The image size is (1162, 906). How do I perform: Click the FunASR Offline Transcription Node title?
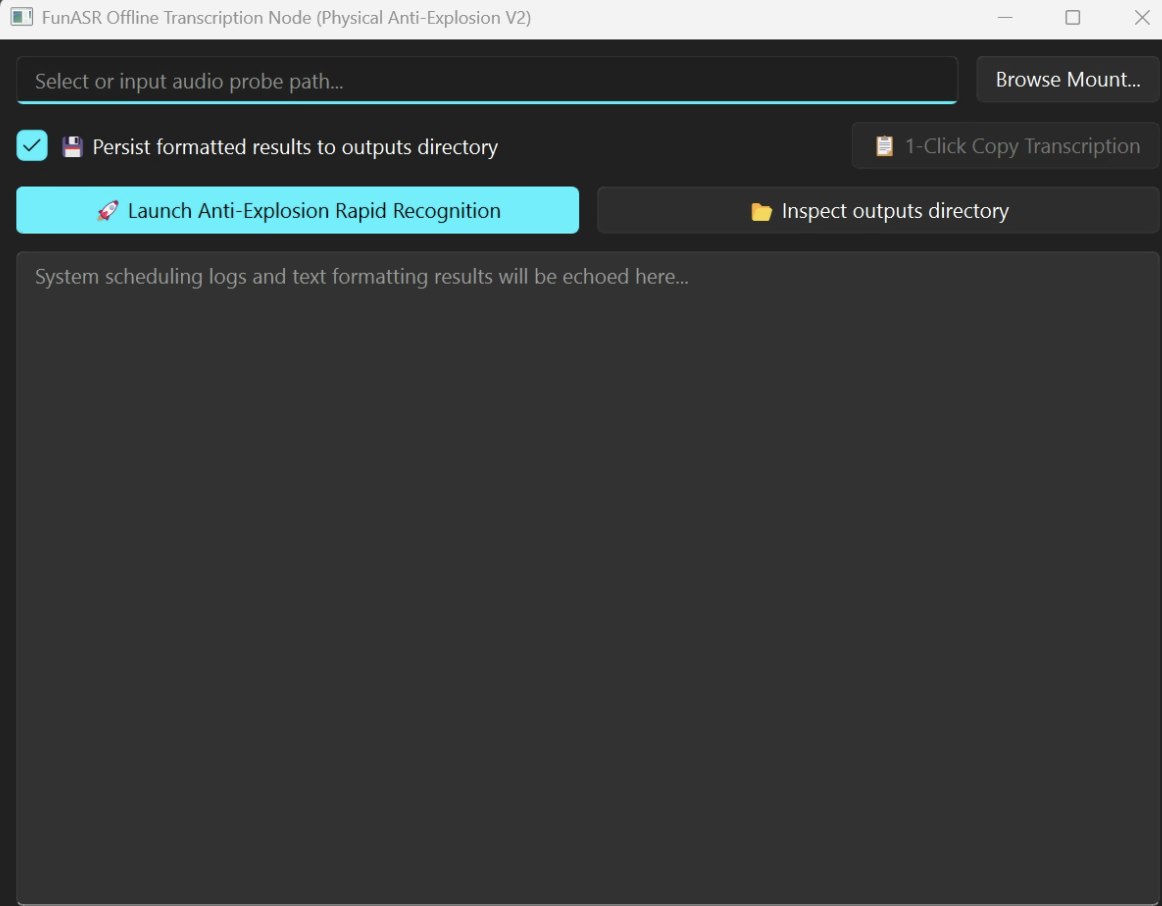(x=286, y=18)
